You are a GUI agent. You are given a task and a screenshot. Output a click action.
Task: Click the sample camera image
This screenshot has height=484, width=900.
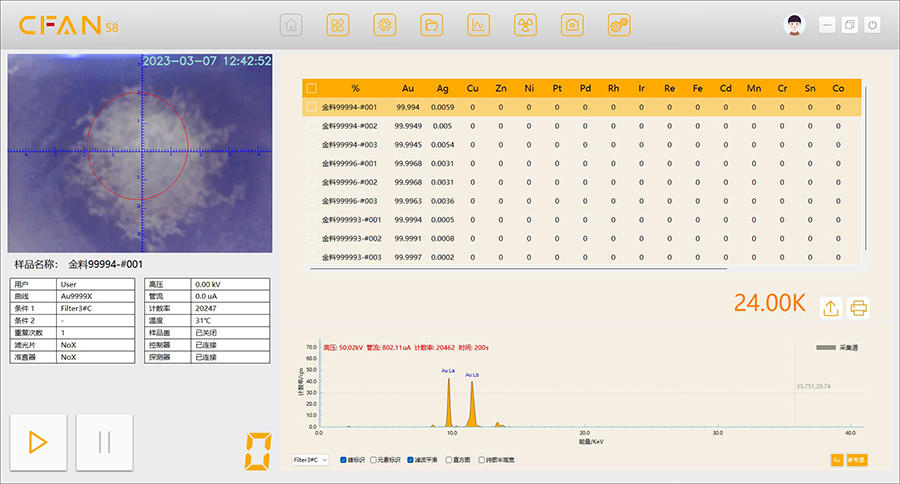tap(140, 153)
